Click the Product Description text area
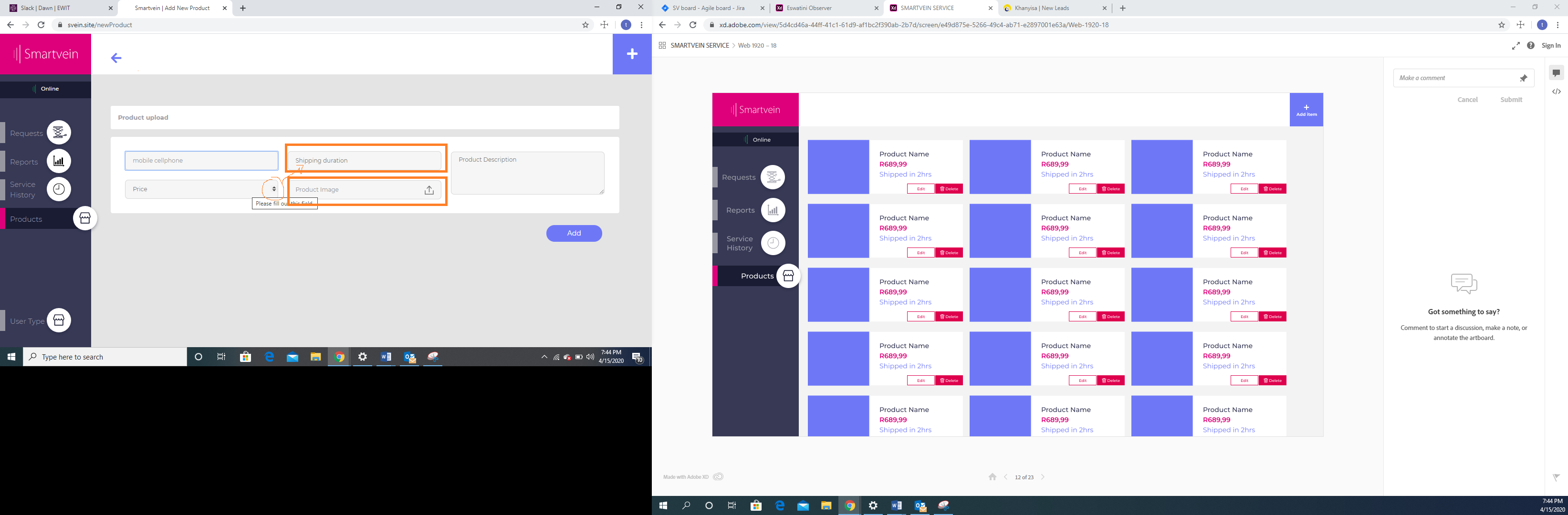The image size is (1568, 515). [527, 173]
